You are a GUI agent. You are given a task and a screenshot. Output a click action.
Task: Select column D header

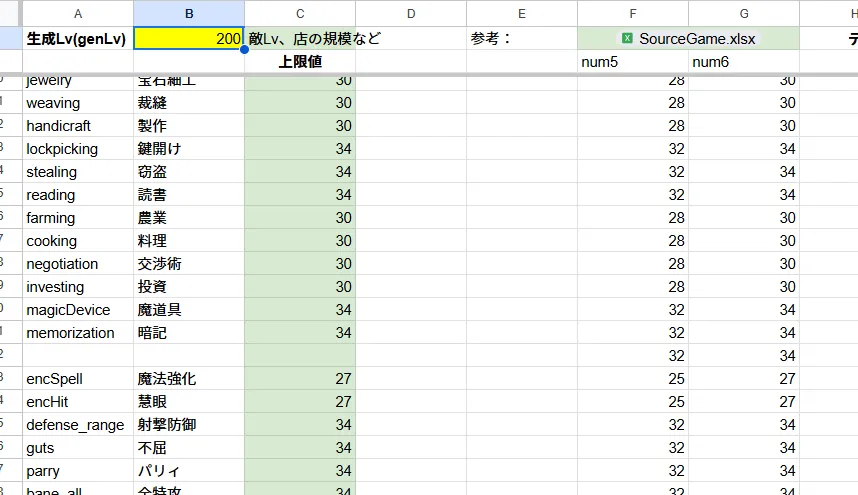[411, 13]
